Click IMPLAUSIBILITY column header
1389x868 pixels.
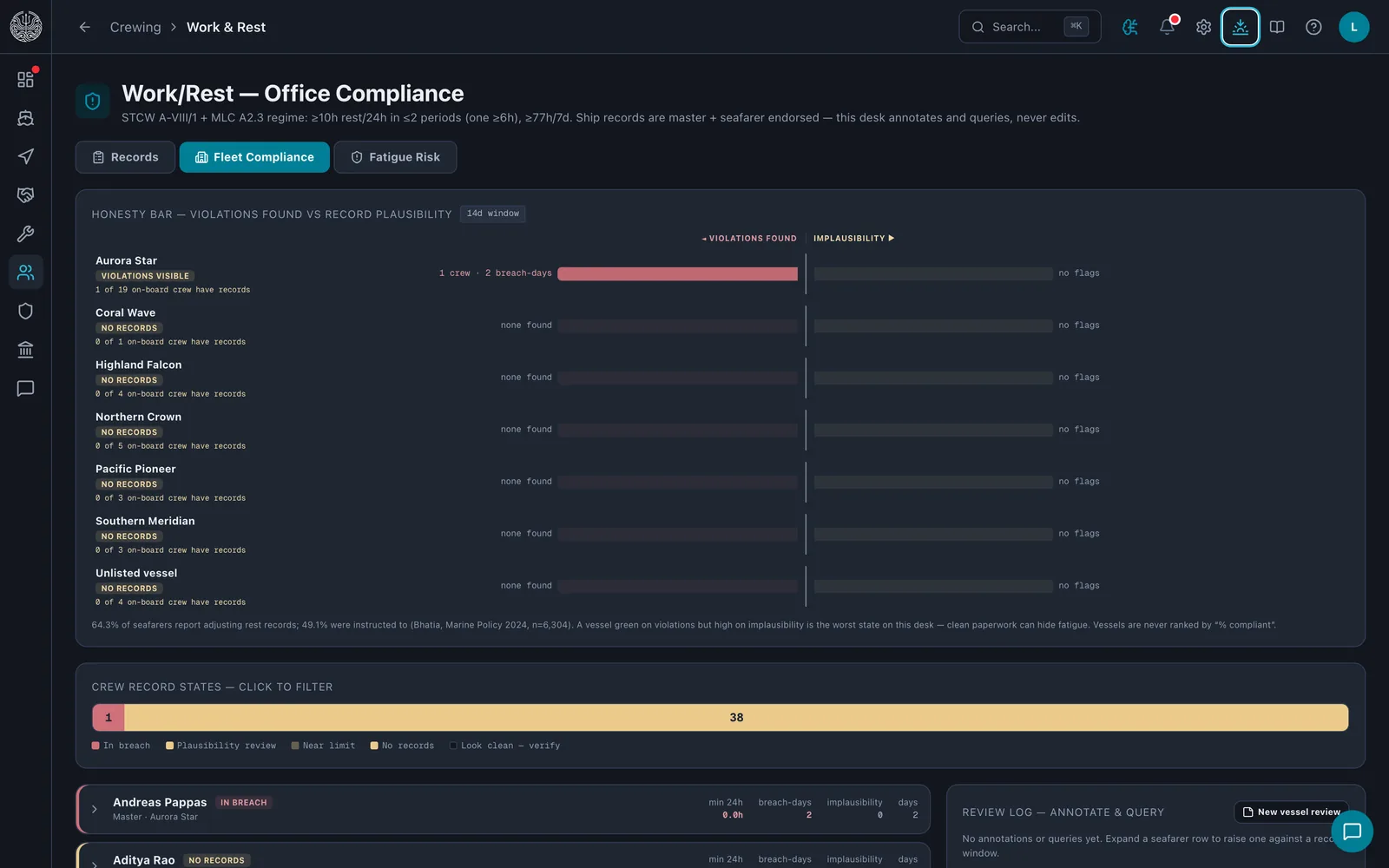click(853, 238)
